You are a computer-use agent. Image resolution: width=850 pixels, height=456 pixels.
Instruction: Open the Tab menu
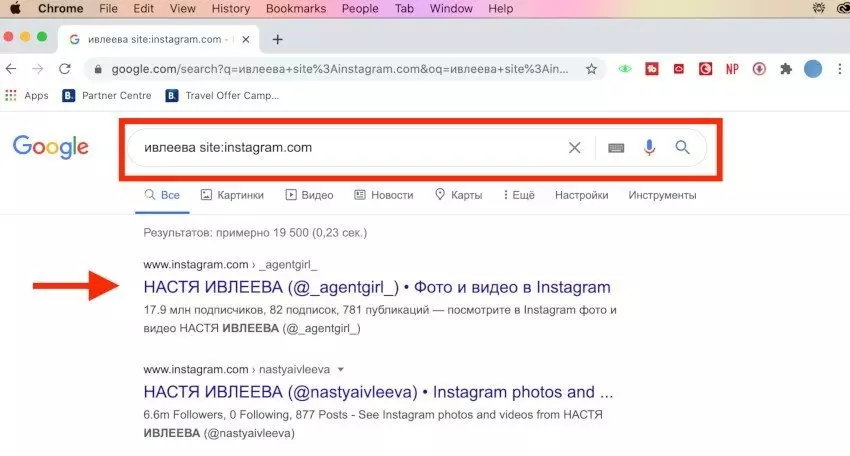coord(404,9)
